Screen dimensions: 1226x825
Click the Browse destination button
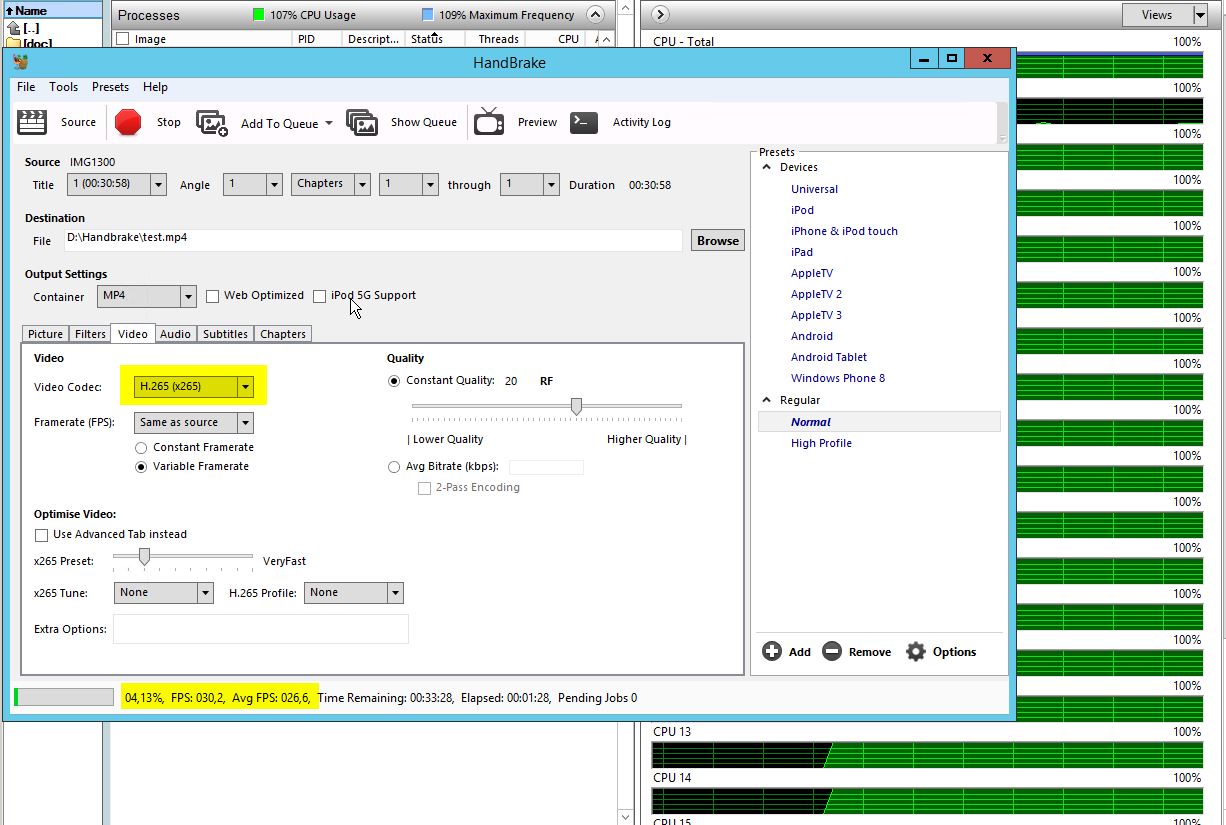click(717, 241)
